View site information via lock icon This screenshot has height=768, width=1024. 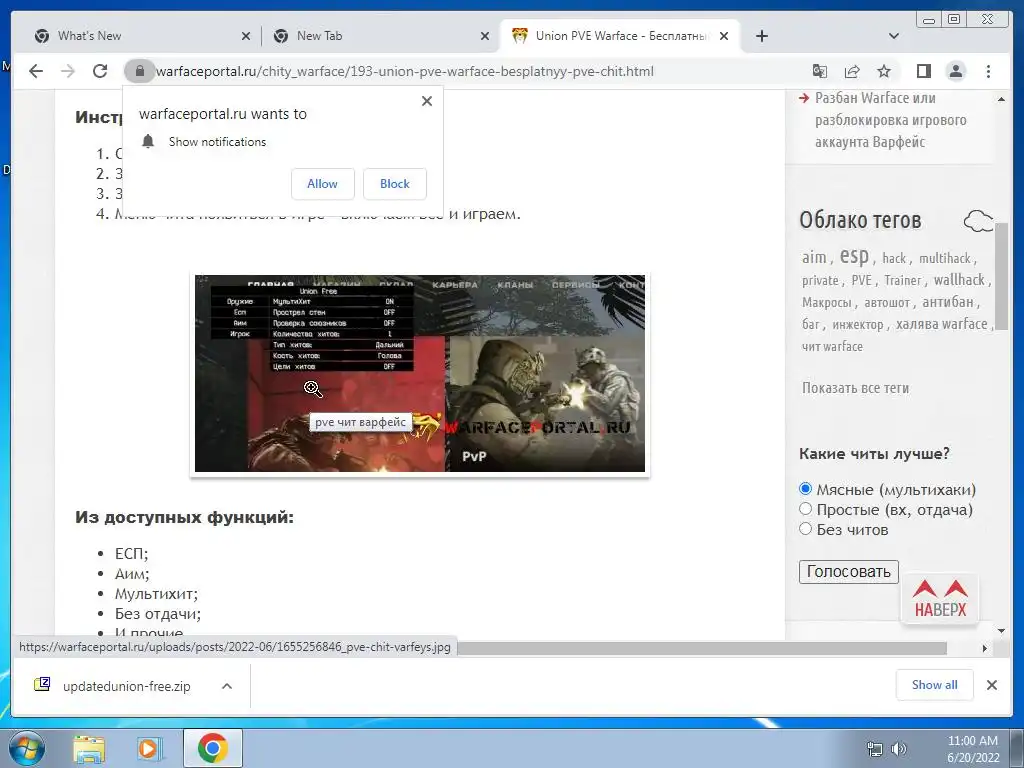coord(139,71)
